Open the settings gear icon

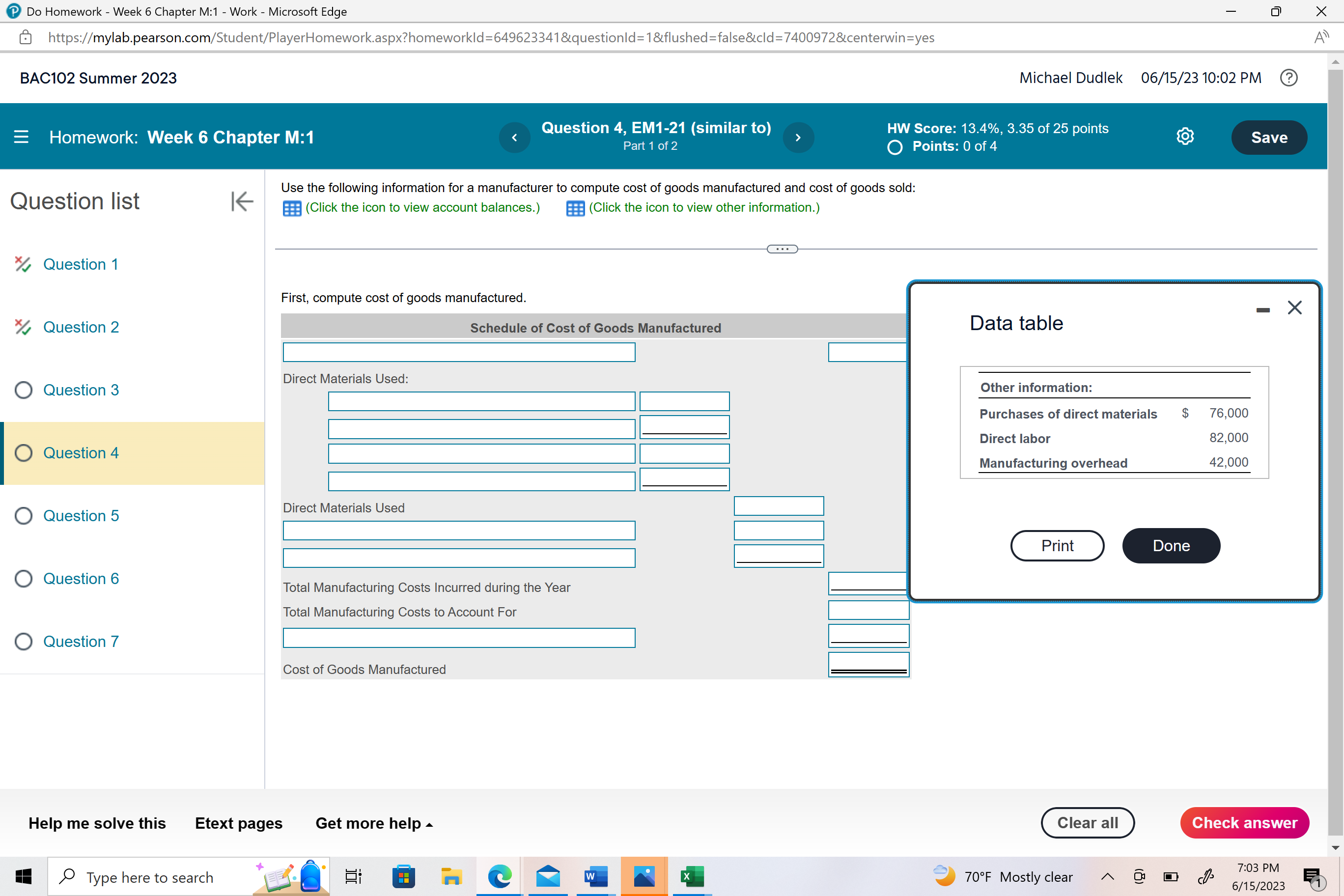click(x=1184, y=137)
